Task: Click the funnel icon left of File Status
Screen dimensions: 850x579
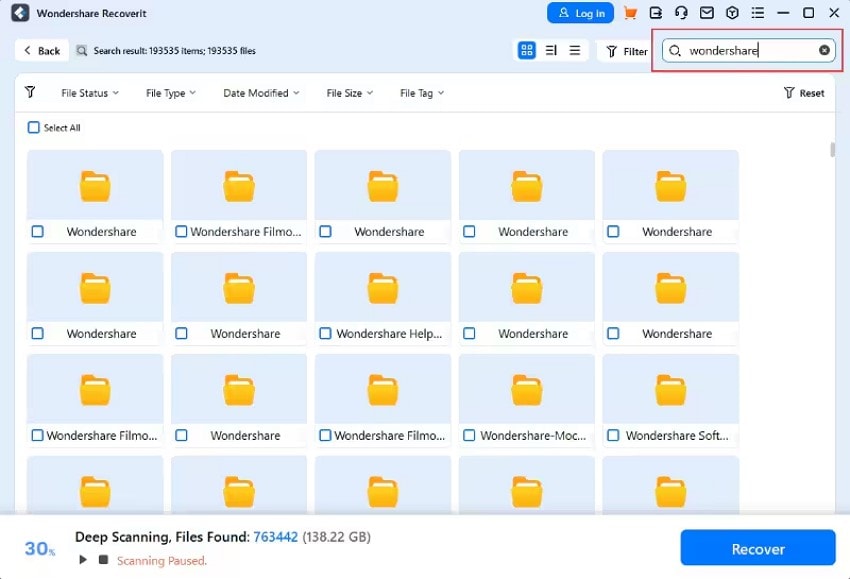Action: pos(30,92)
